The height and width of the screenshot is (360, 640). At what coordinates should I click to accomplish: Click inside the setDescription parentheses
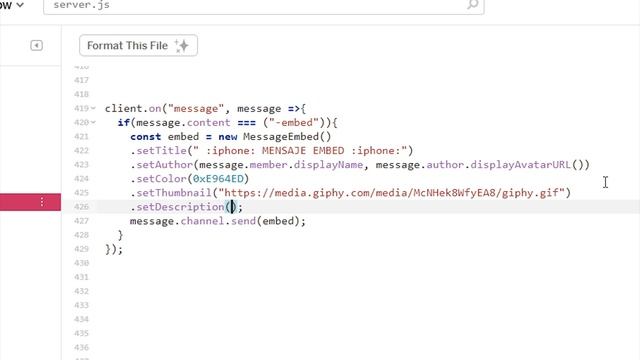coord(232,207)
